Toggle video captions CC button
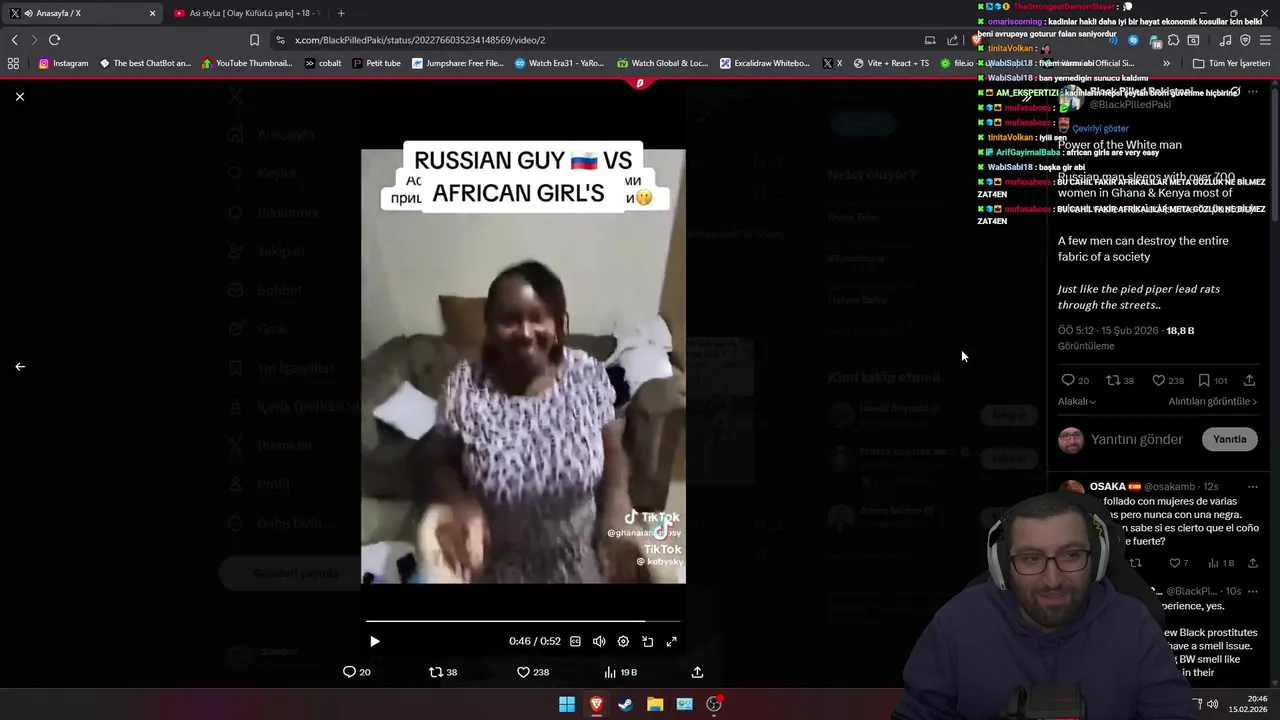This screenshot has width=1280, height=720. pyautogui.click(x=575, y=641)
